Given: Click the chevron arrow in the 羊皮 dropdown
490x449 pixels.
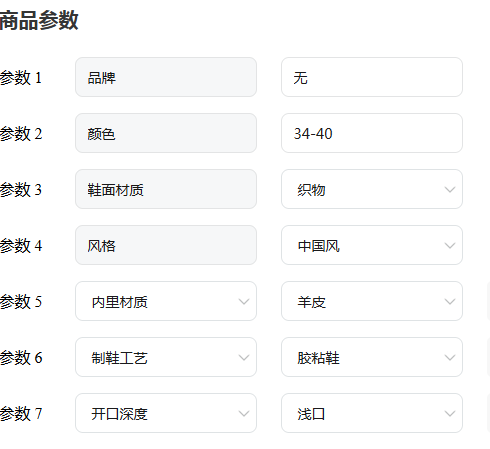Looking at the screenshot, I should (x=450, y=302).
